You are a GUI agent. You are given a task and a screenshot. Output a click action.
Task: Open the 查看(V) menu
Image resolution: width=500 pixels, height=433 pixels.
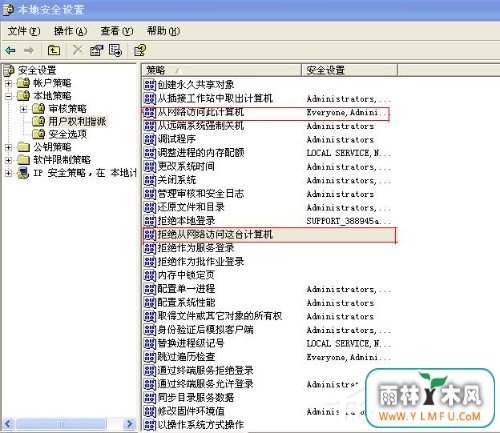tap(117, 31)
